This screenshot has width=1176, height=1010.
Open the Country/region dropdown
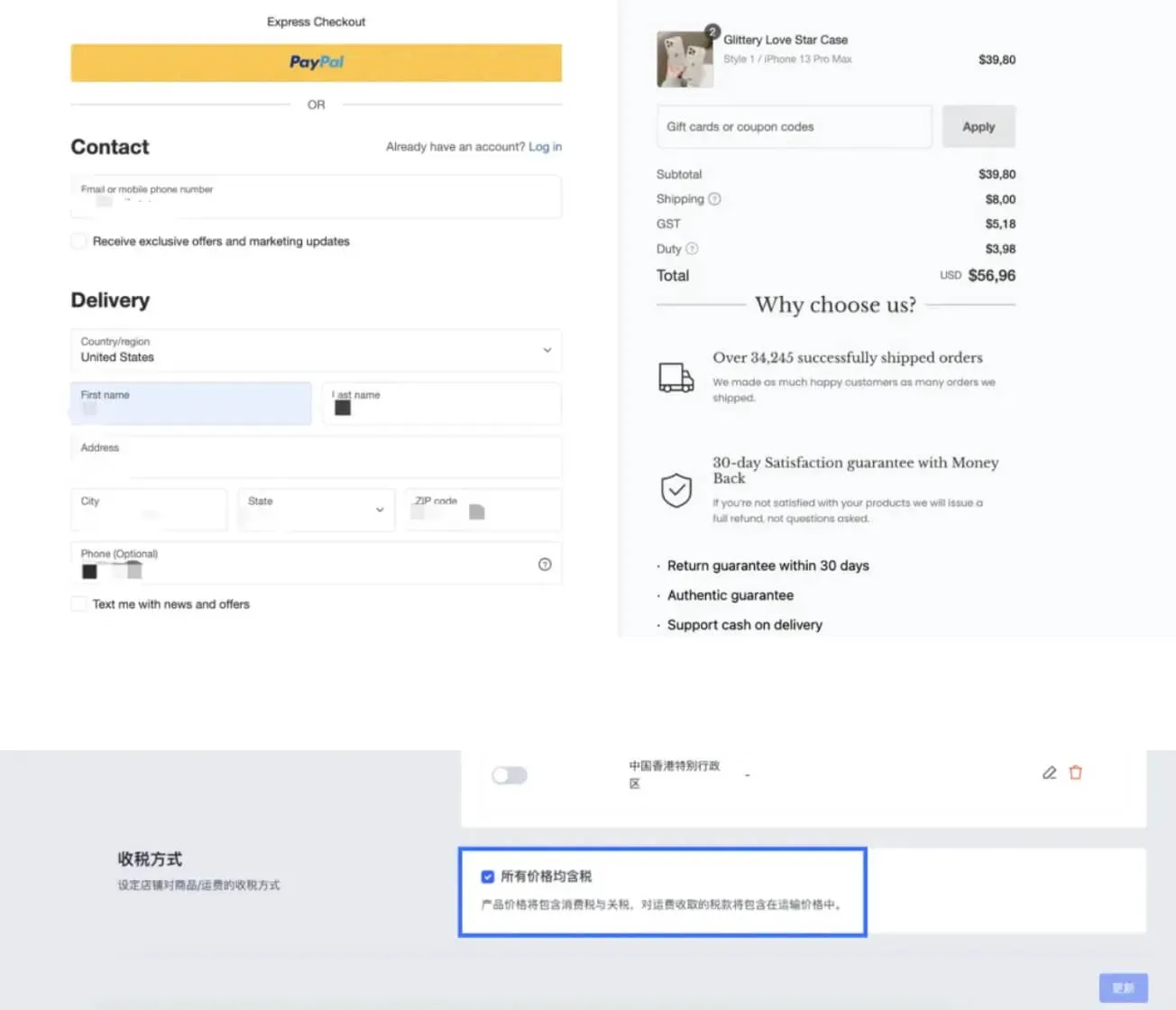point(316,350)
